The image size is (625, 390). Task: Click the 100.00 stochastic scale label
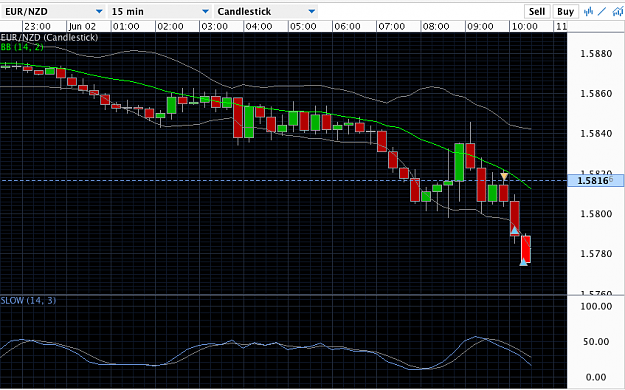(x=596, y=306)
